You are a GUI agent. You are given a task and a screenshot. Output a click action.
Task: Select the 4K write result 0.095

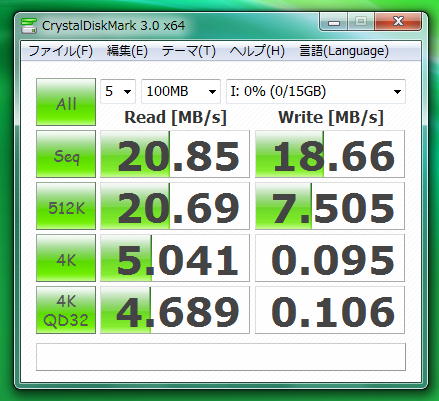coord(330,258)
